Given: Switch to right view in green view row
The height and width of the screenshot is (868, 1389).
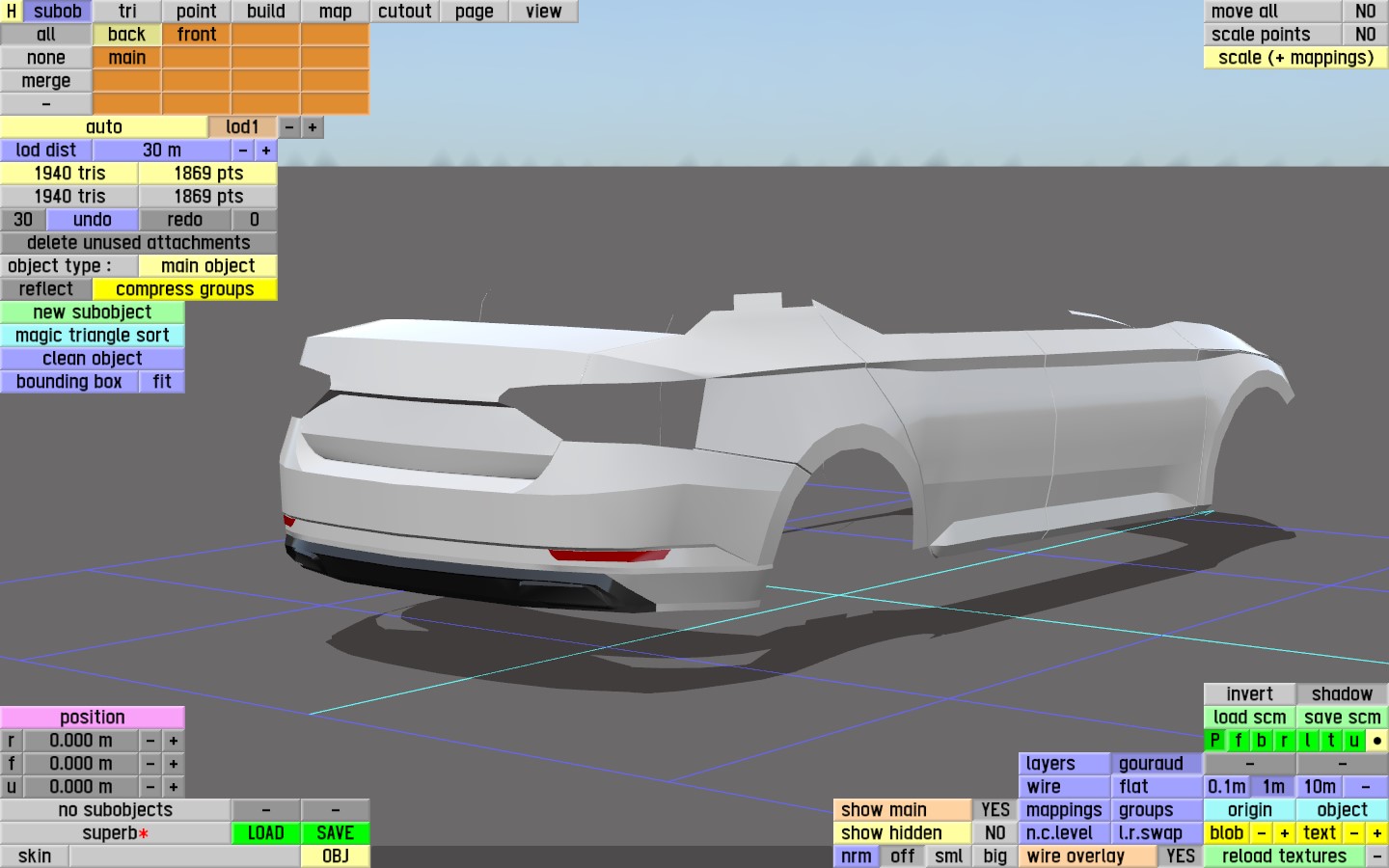Looking at the screenshot, I should click(x=1285, y=741).
